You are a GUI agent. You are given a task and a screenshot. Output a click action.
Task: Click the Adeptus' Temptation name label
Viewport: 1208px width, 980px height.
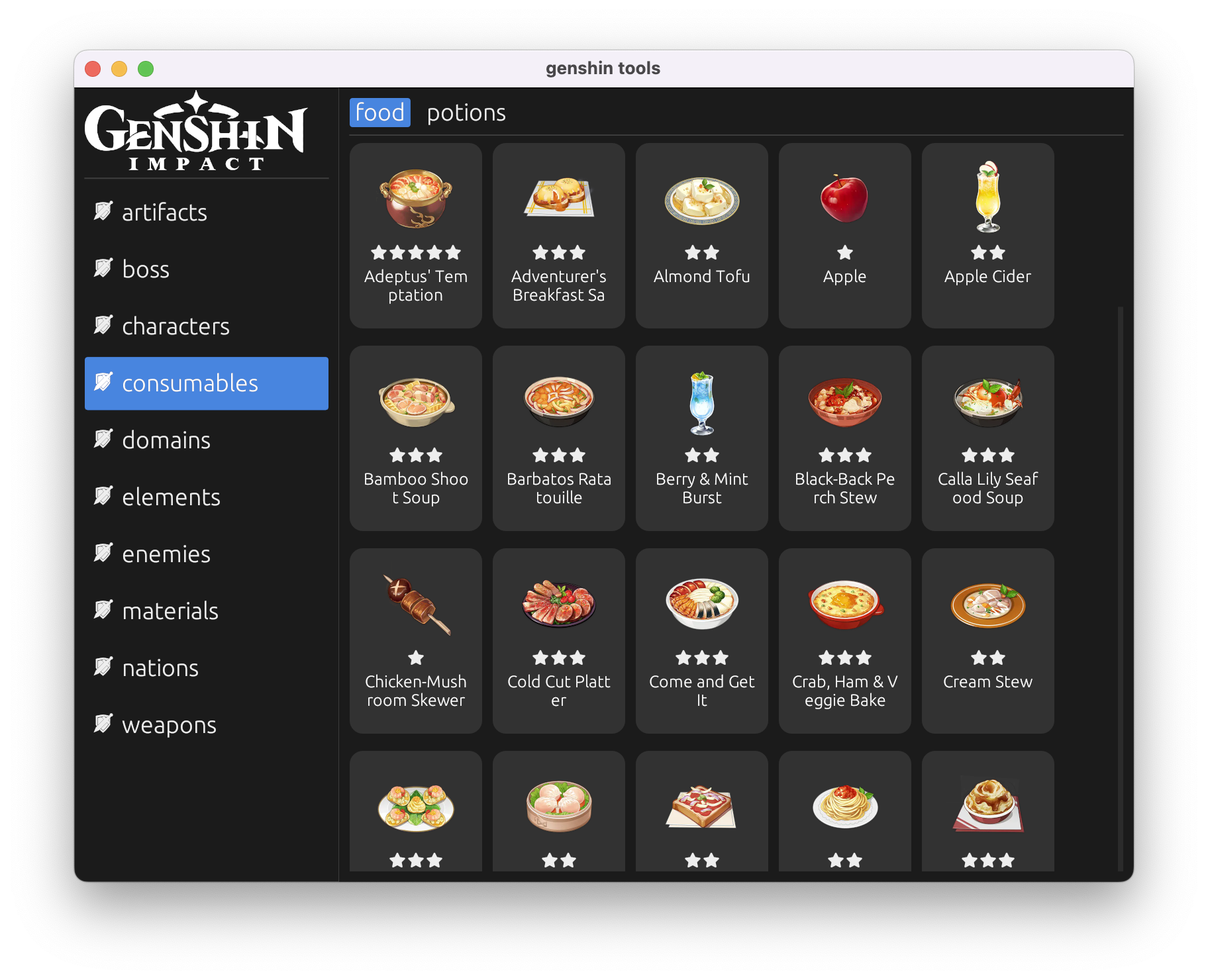tap(416, 286)
